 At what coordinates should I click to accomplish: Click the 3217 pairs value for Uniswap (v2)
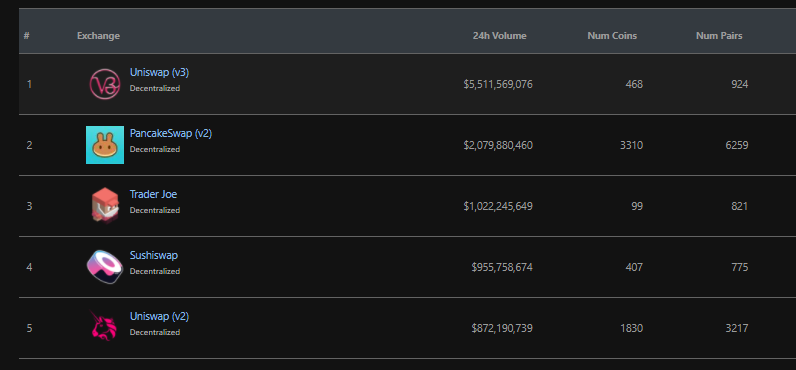(737, 328)
